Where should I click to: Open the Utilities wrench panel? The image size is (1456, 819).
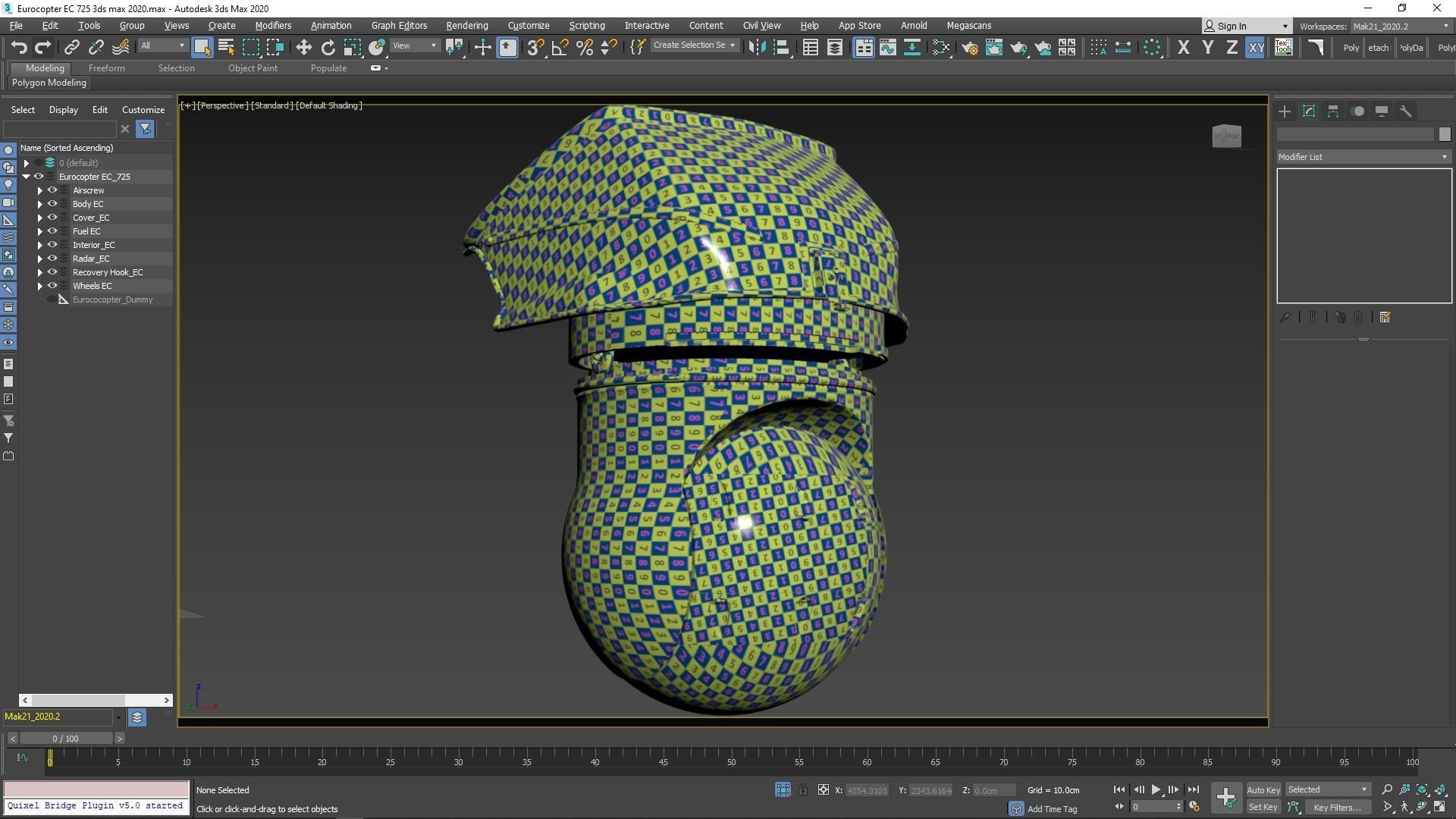1405,111
